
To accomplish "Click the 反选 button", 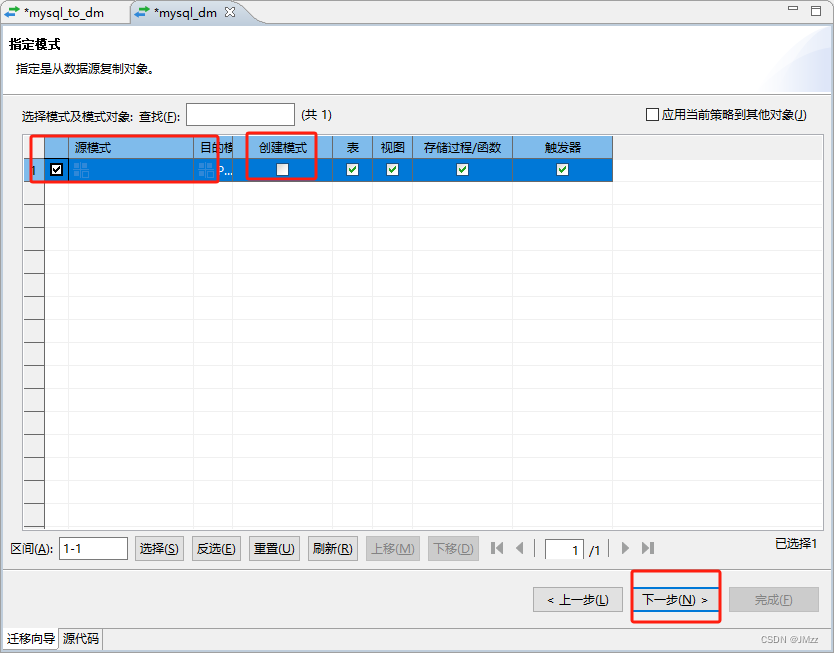I will coord(216,548).
